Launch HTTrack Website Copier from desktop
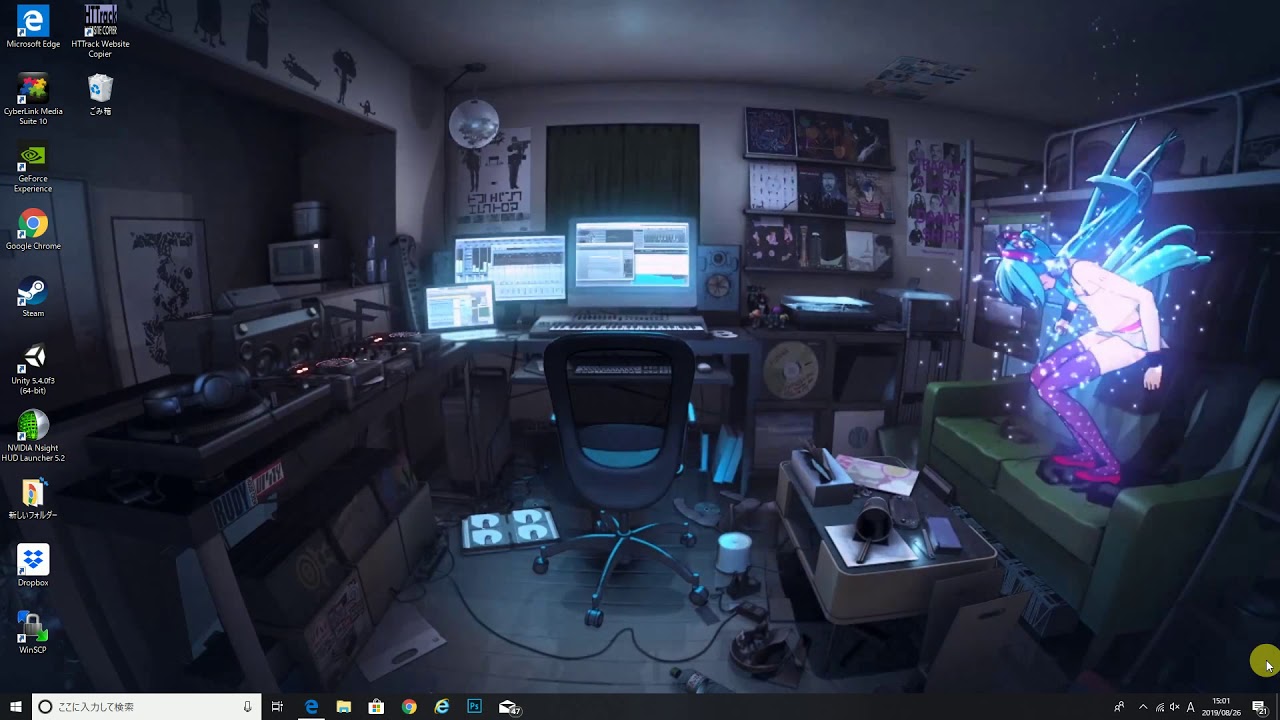 click(x=100, y=32)
